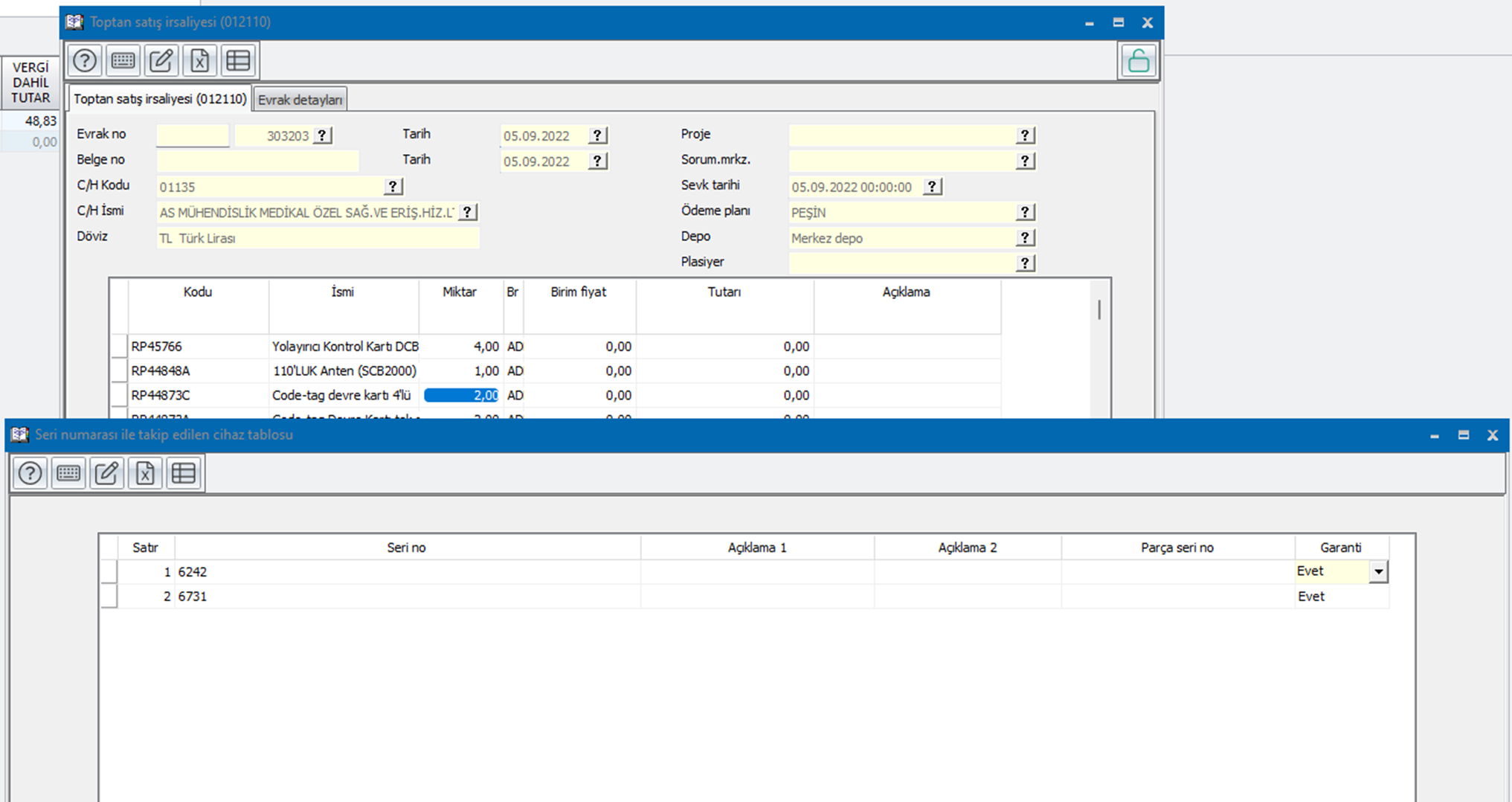Click the items grid vertical scrollbar
Viewport: 1512px width, 802px height.
(x=1099, y=309)
